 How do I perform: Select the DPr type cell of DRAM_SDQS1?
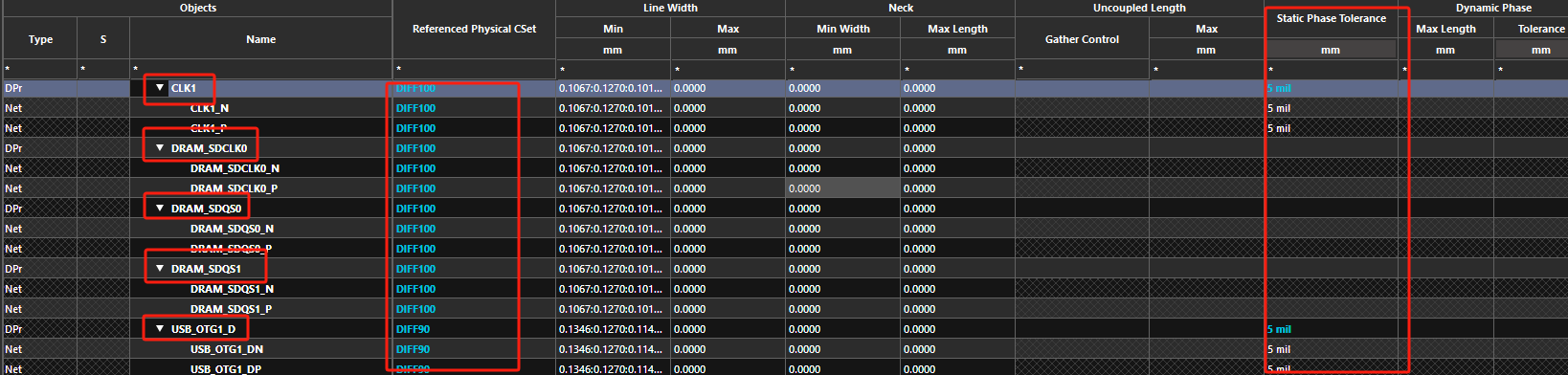(x=40, y=269)
